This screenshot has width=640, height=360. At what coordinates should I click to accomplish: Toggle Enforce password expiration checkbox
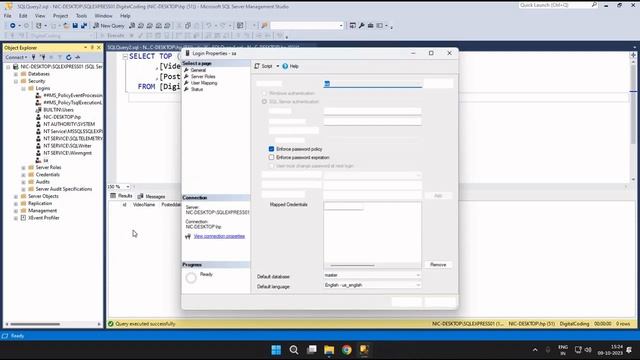tap(271, 157)
